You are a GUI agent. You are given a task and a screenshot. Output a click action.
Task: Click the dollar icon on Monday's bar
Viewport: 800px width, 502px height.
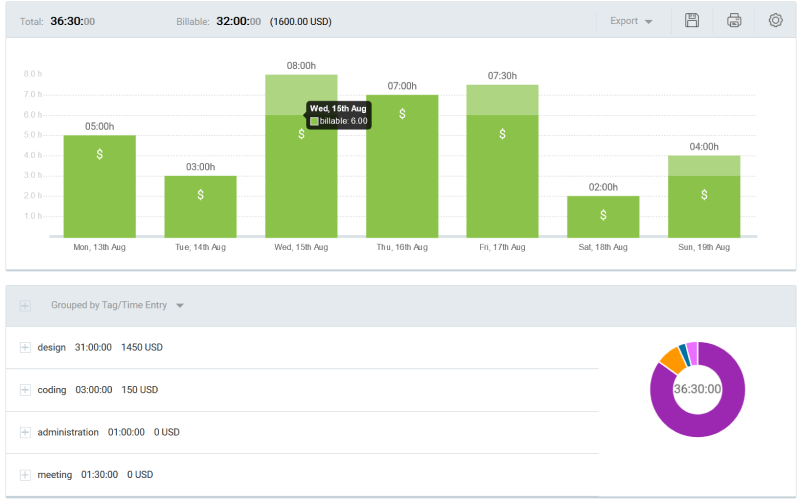pos(100,154)
